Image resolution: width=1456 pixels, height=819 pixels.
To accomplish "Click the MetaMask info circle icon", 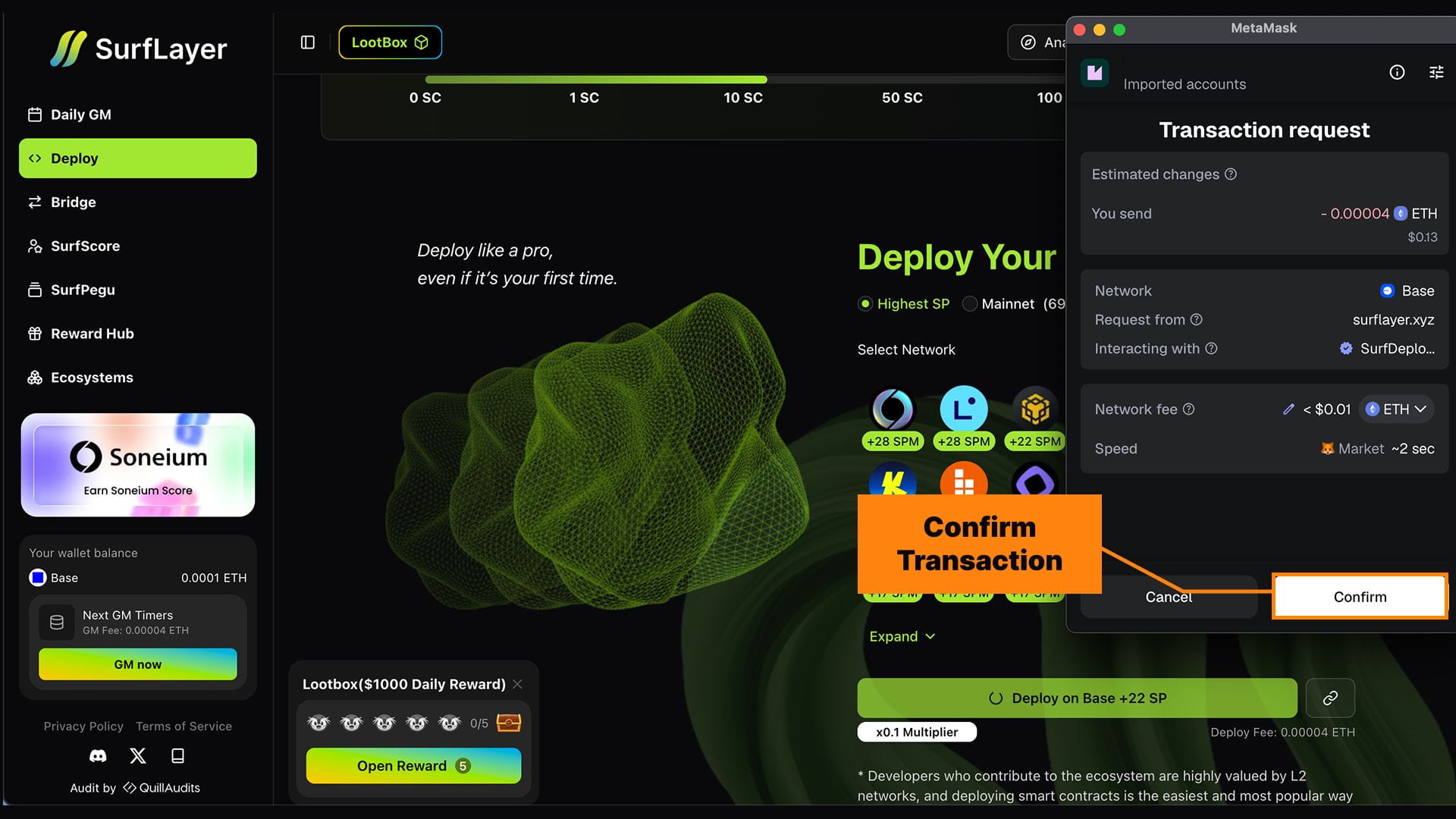I will (1397, 72).
